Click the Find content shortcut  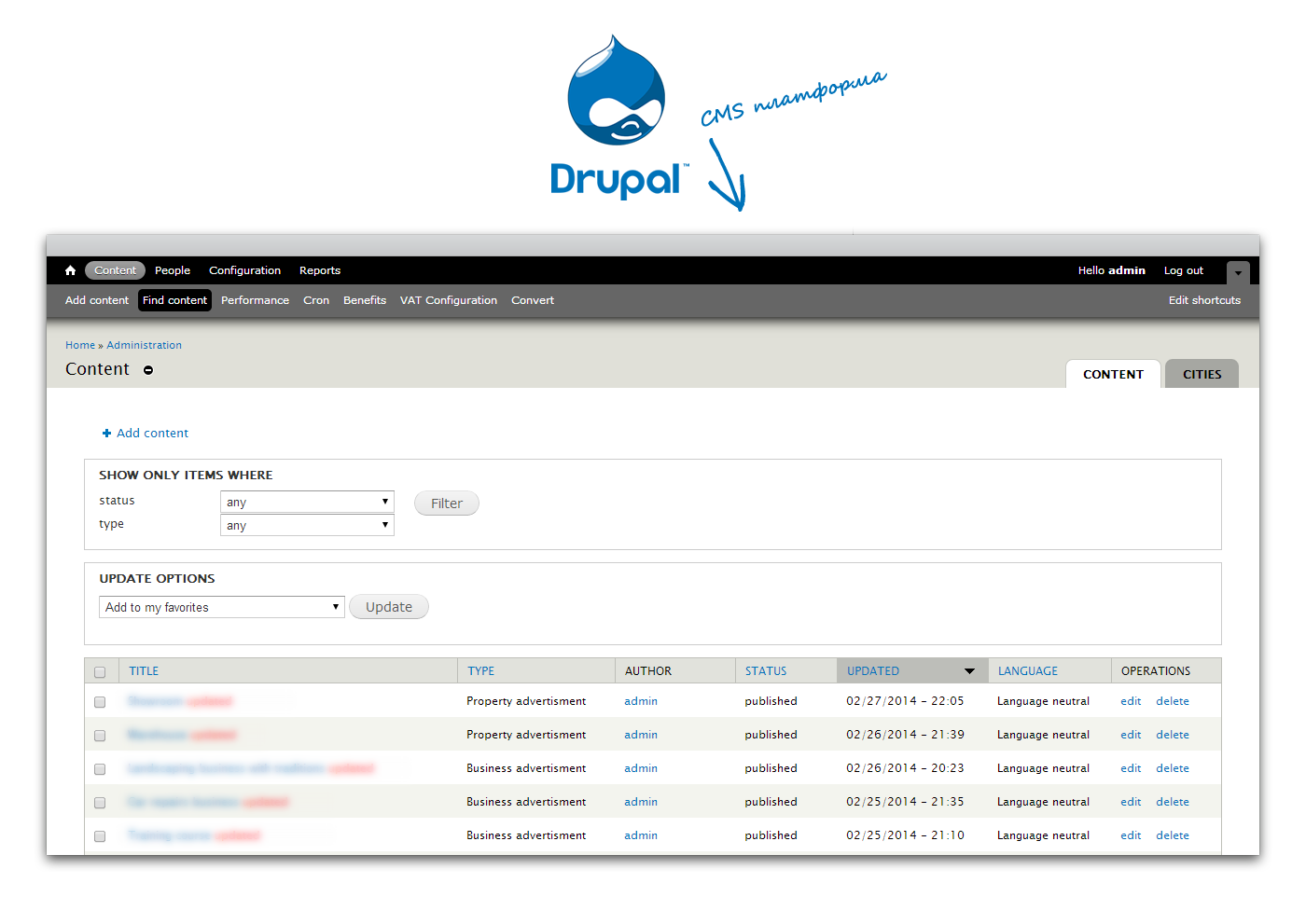(174, 300)
